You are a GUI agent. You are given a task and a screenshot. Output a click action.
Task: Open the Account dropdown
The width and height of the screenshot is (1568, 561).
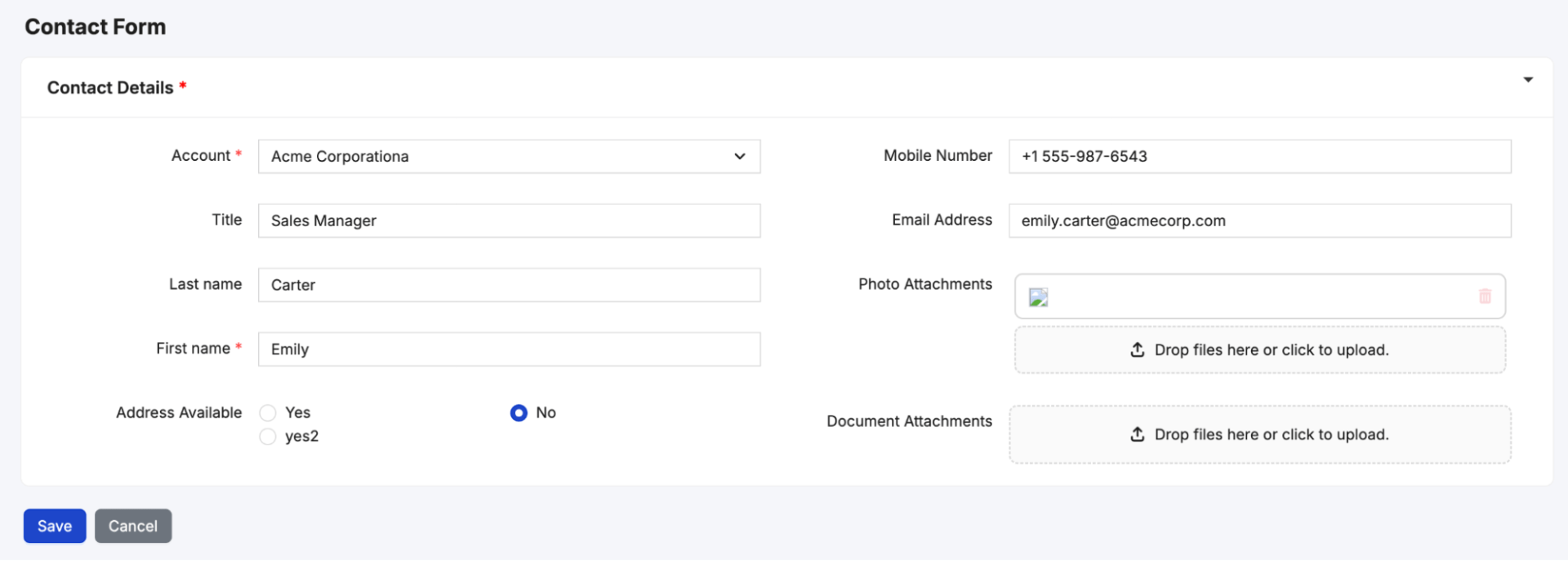coord(508,157)
